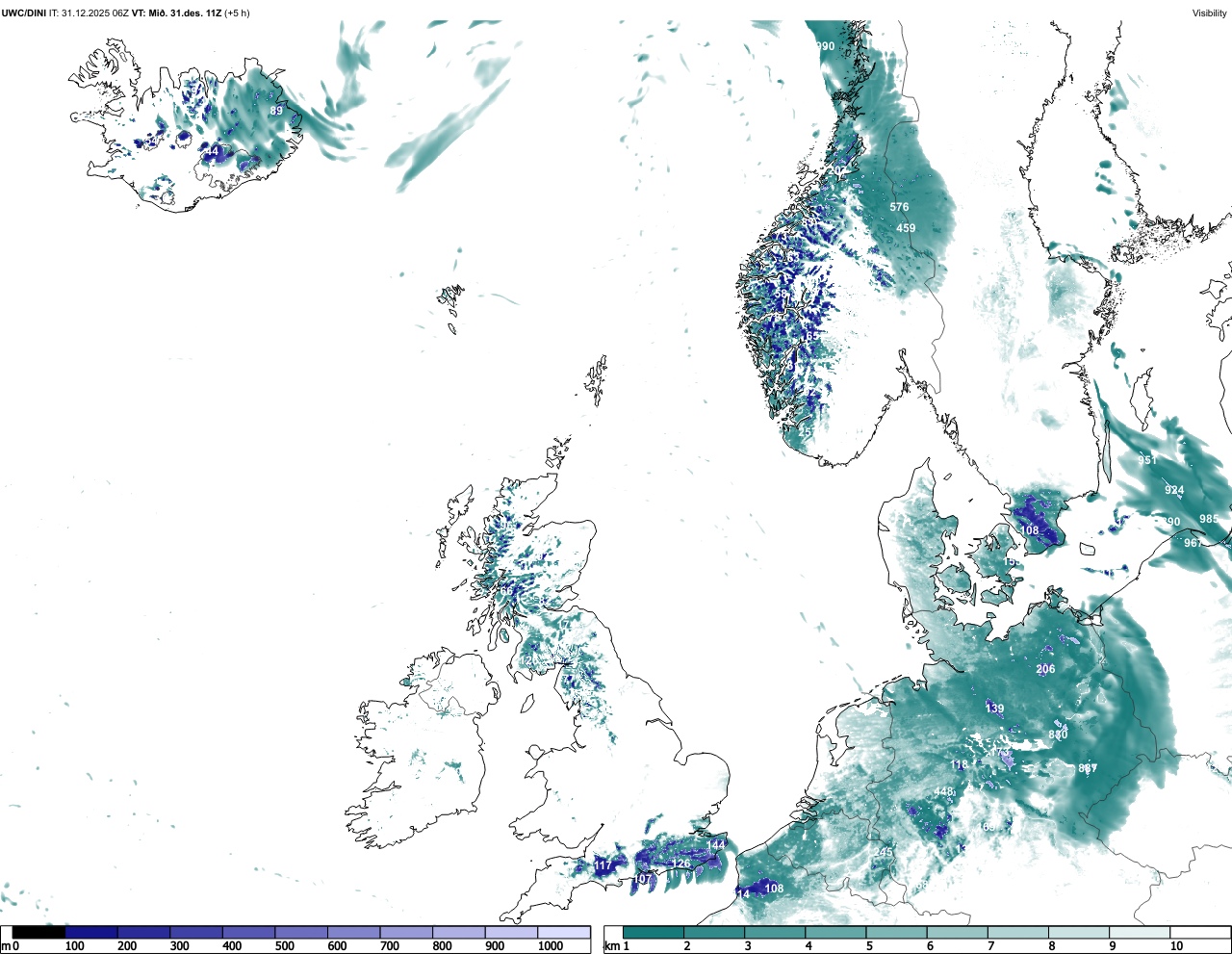Click the '924' value on the map
The image size is (1232, 954).
pos(1174,490)
